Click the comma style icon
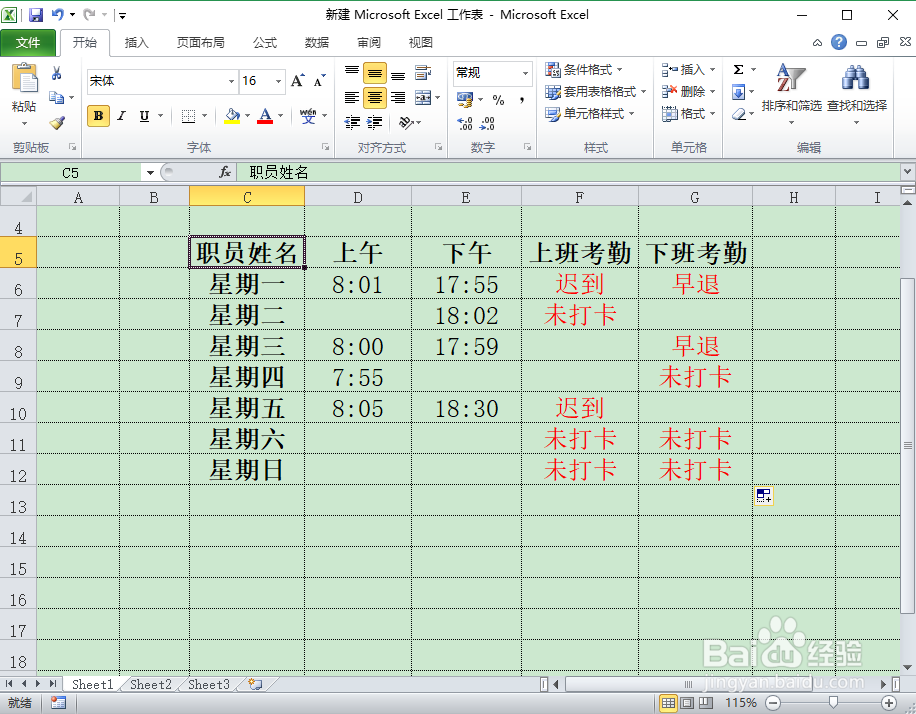 (x=521, y=100)
